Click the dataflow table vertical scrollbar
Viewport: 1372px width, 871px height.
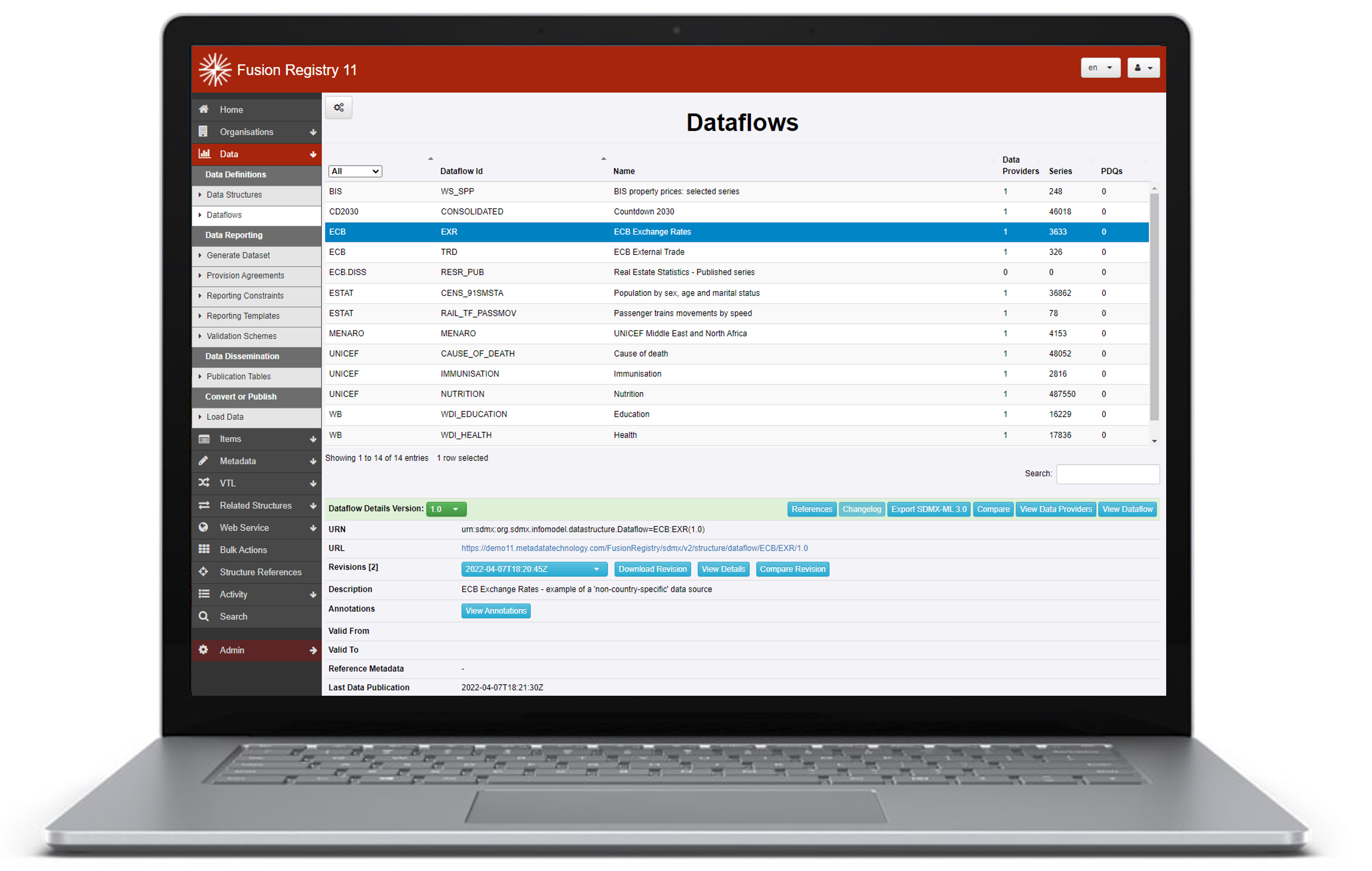point(1154,308)
